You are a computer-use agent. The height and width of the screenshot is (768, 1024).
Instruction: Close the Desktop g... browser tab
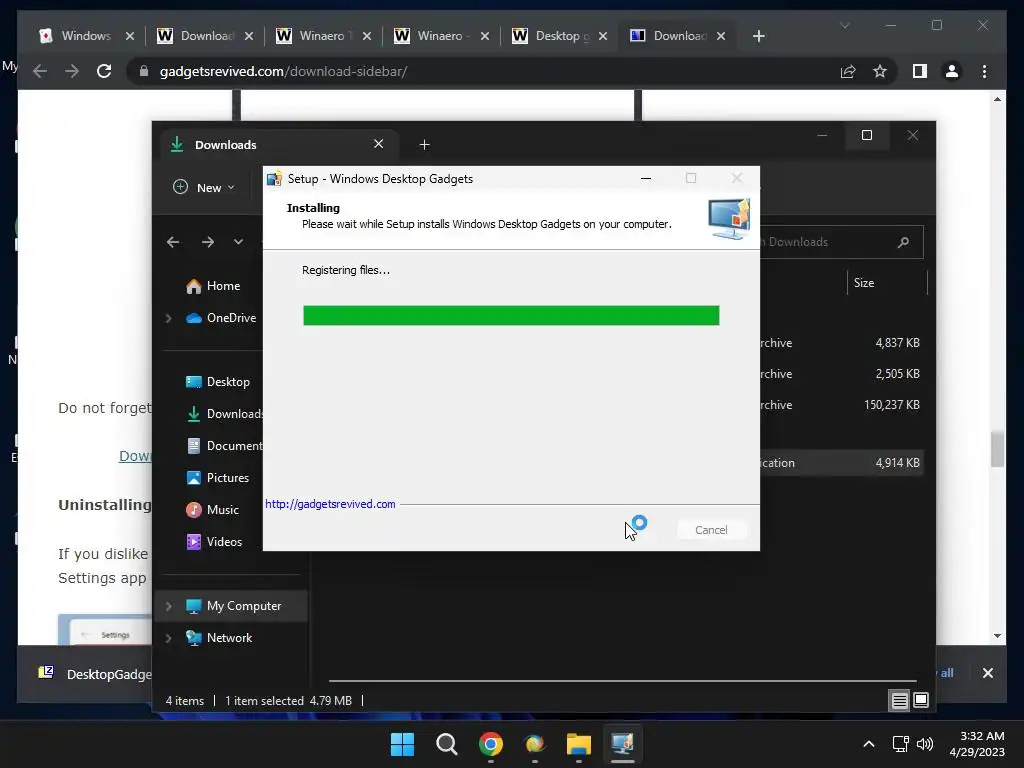coord(603,36)
